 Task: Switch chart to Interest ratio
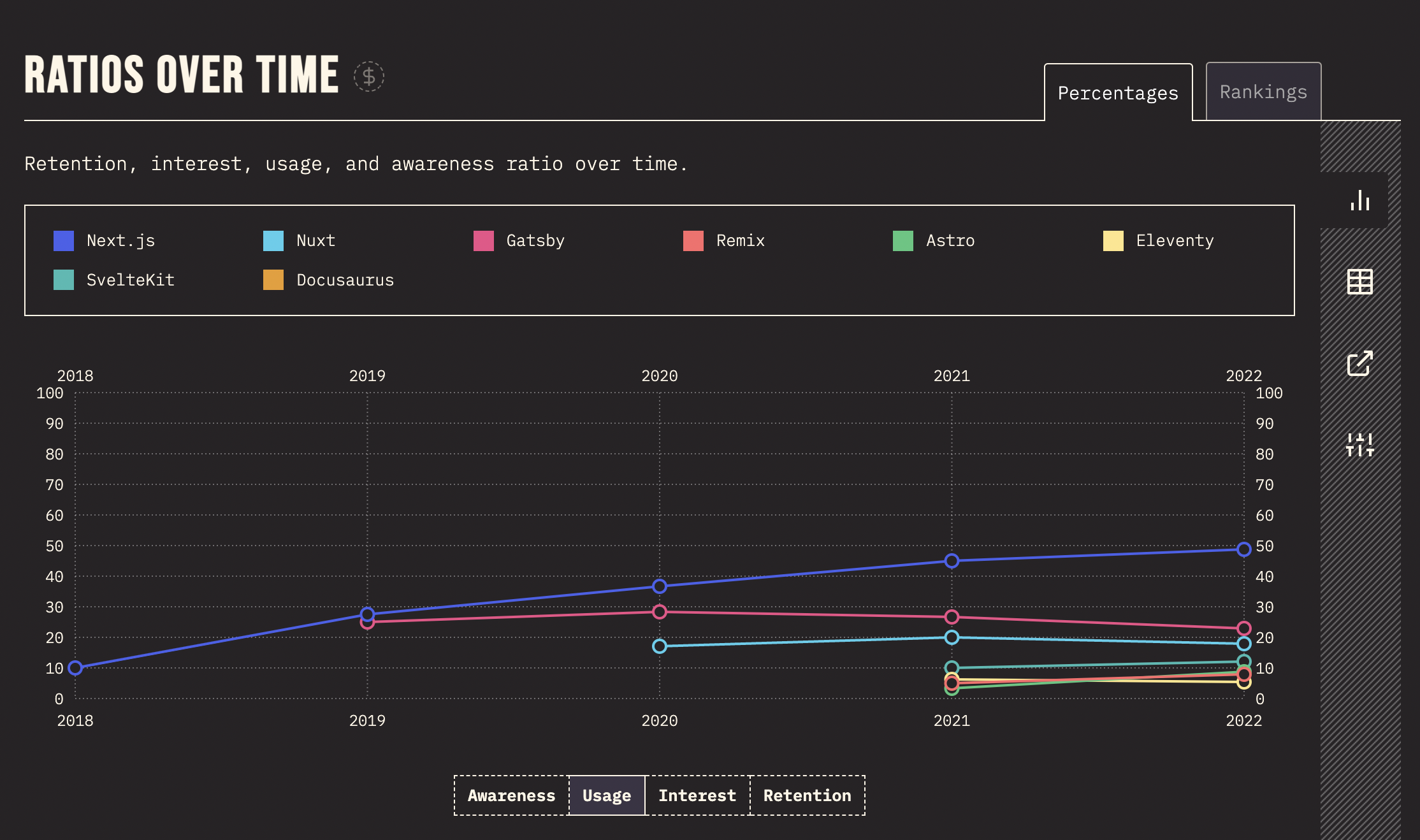[x=697, y=795]
